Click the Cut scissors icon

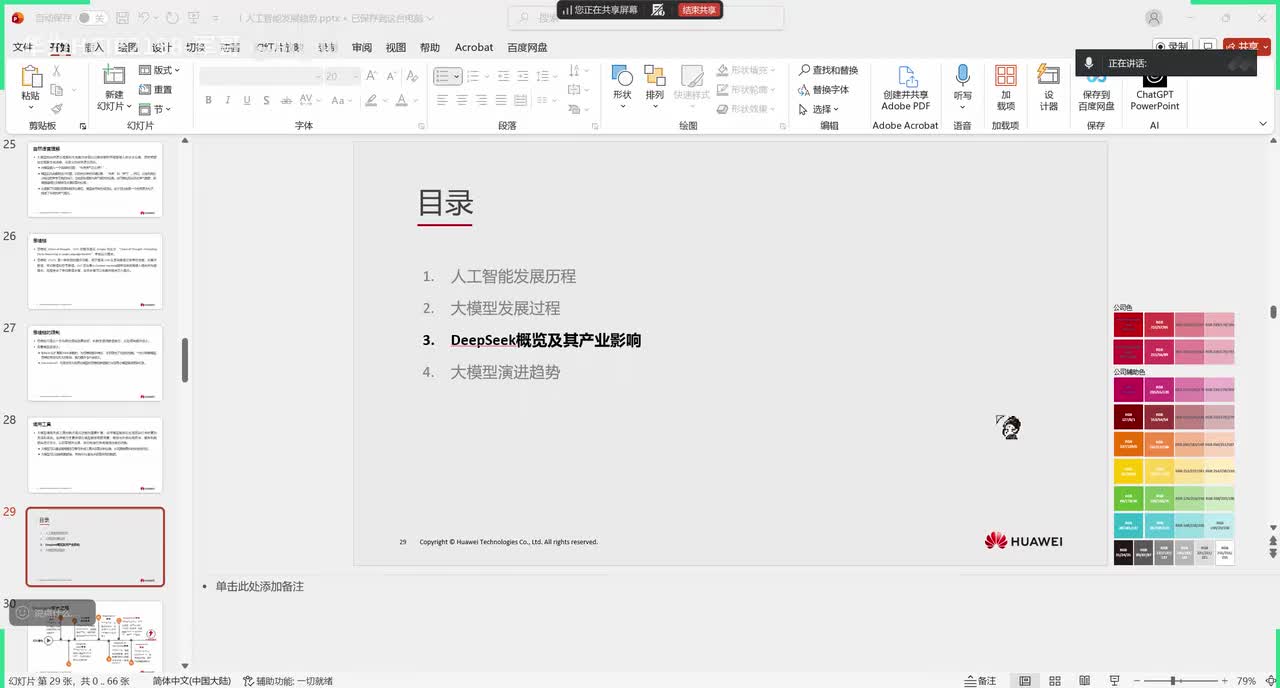pos(57,71)
